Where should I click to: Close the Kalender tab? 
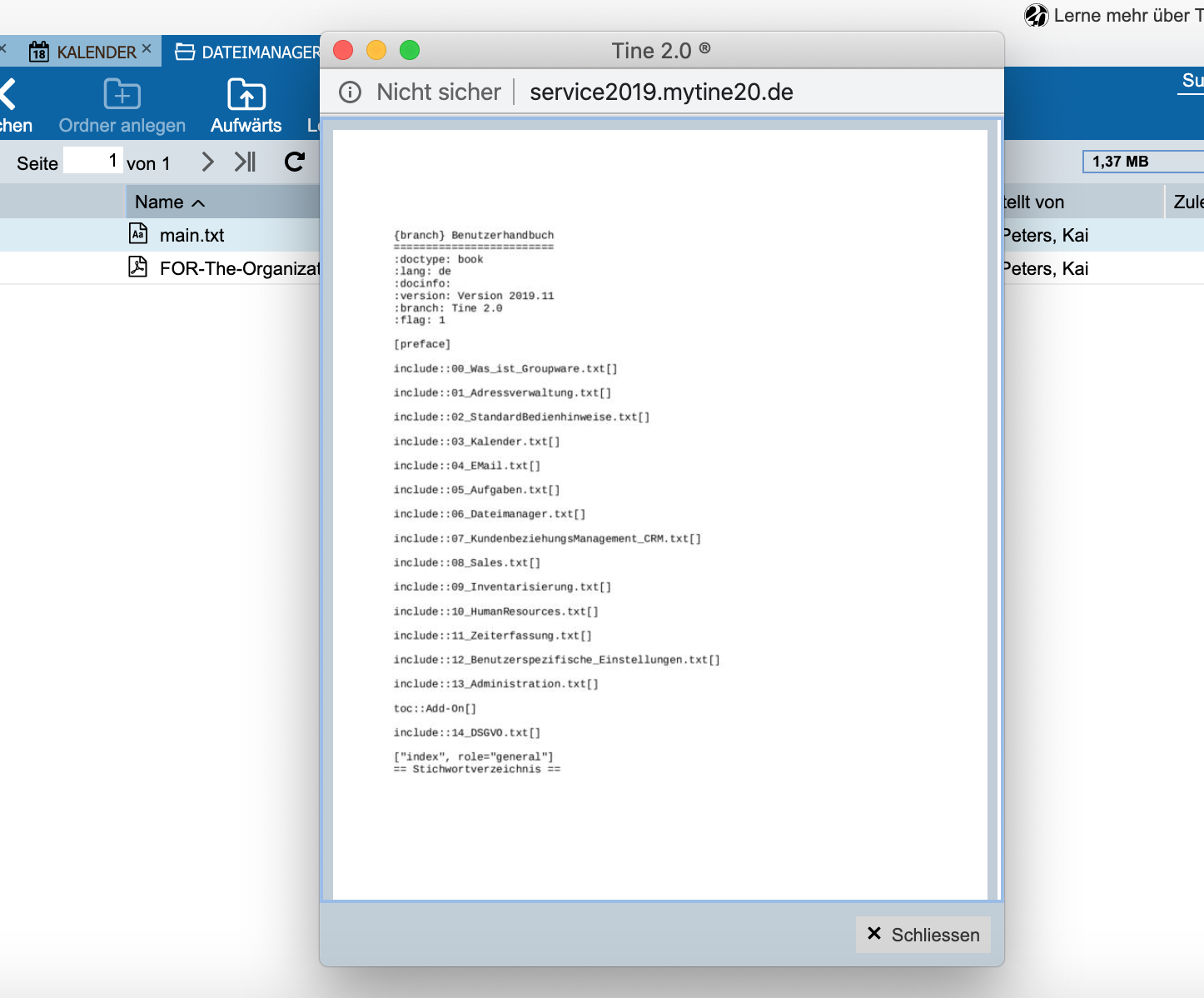(x=147, y=48)
